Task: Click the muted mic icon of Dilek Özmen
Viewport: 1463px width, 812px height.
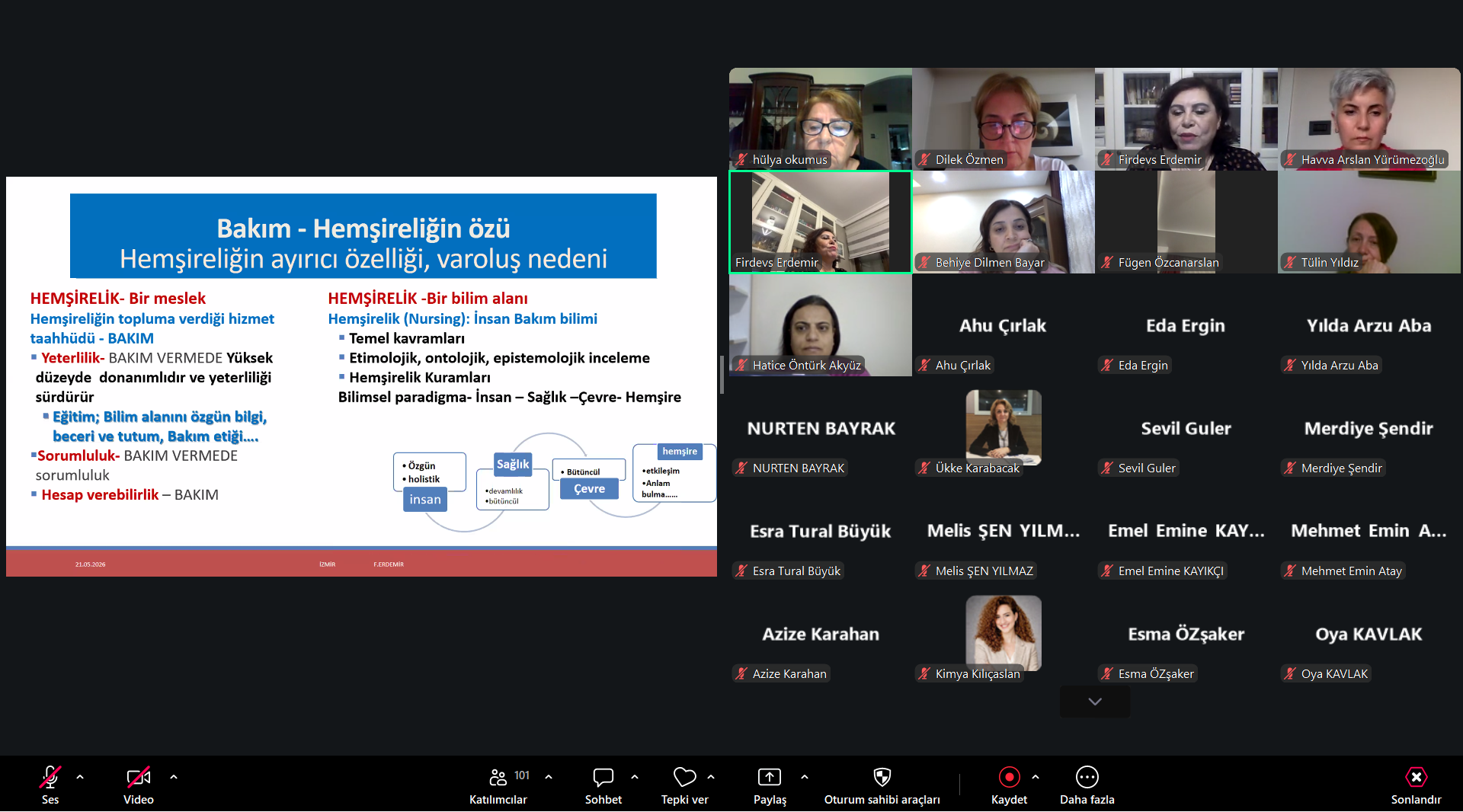Action: [924, 159]
